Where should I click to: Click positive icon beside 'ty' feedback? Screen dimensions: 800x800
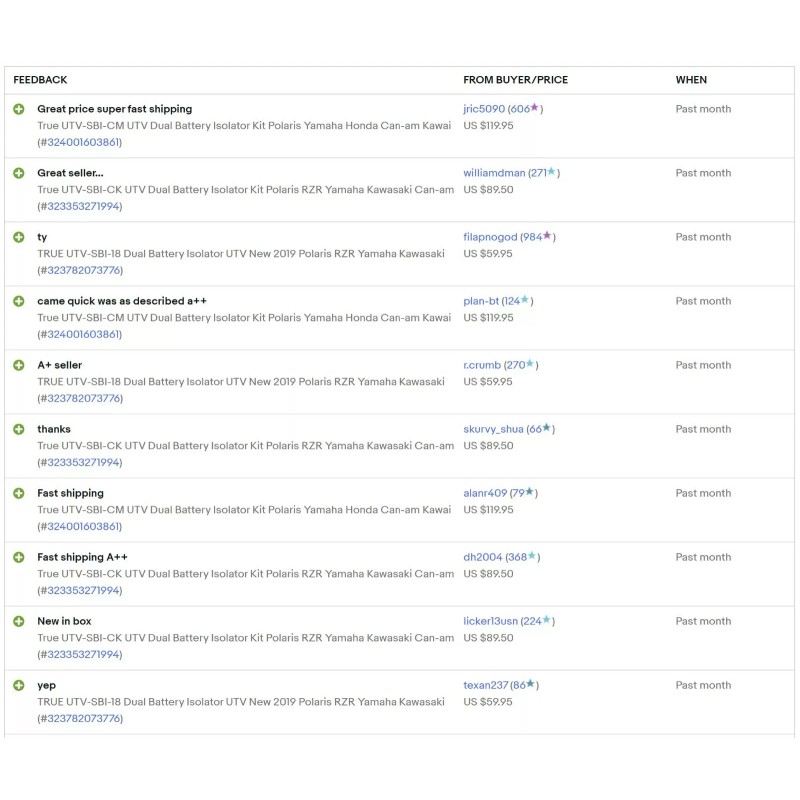coord(19,237)
